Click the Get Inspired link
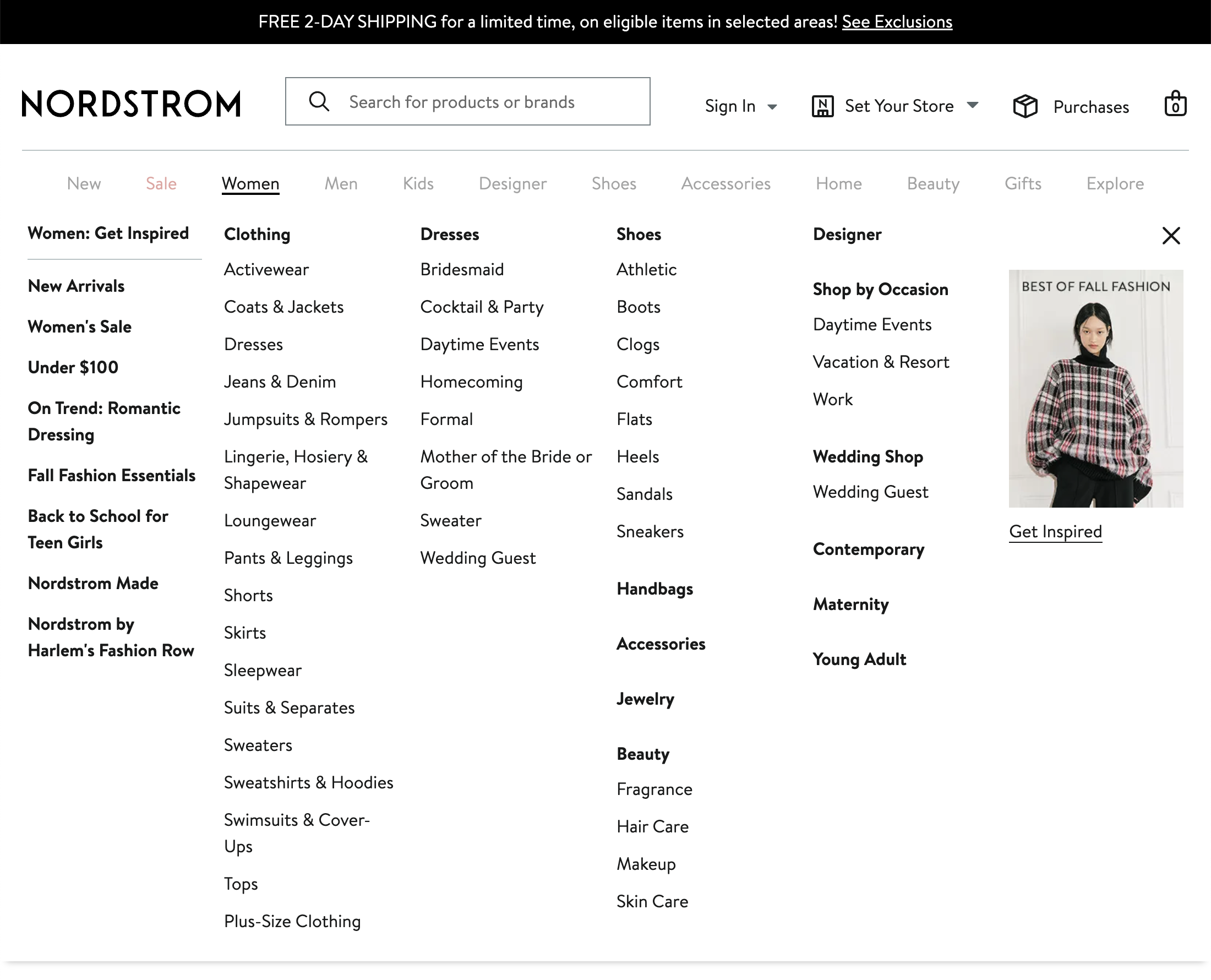 (1055, 531)
